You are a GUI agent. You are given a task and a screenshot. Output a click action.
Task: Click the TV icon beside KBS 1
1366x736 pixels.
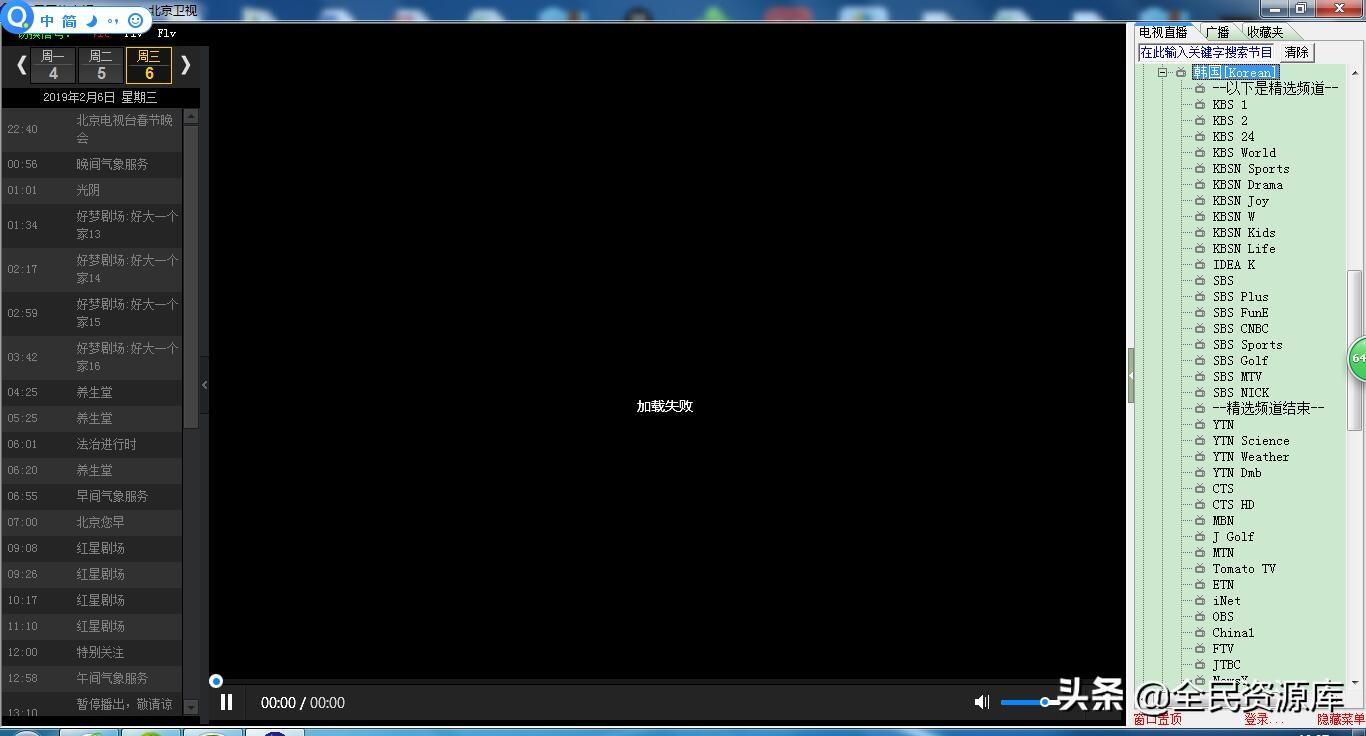[x=1200, y=105]
